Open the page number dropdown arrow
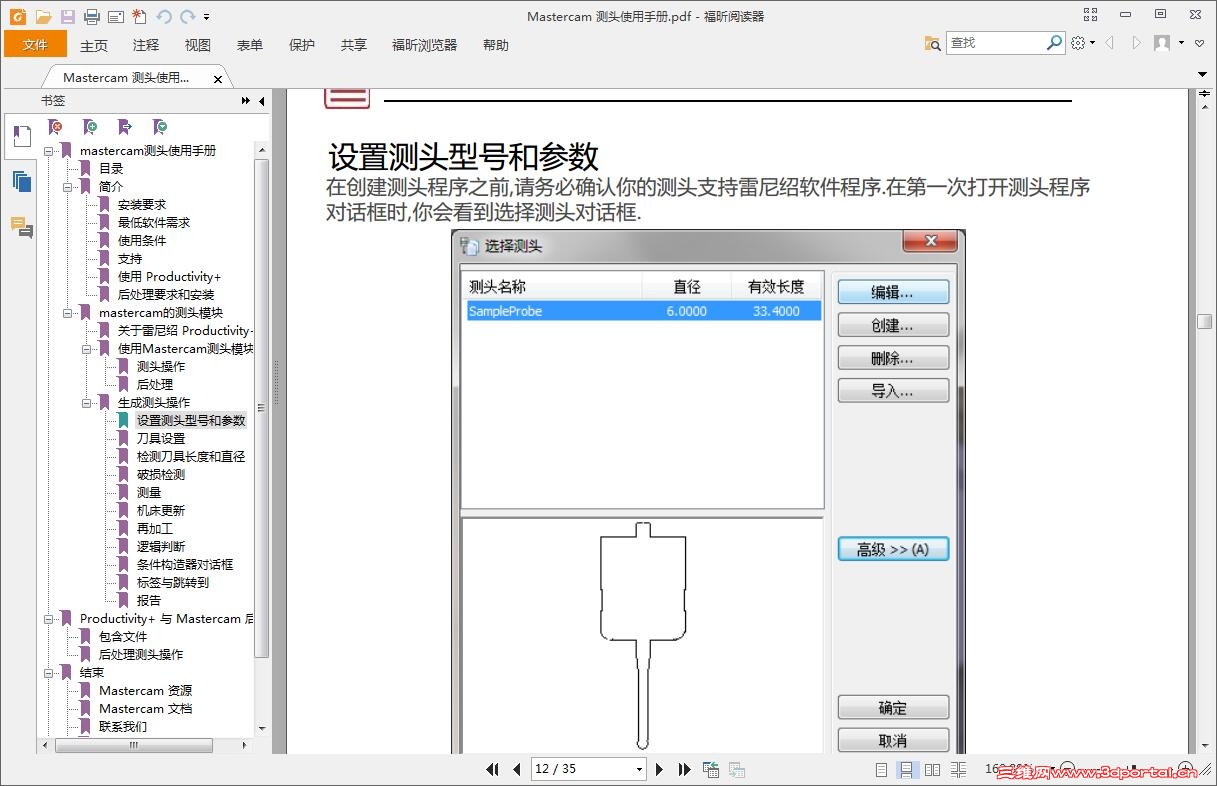The image size is (1217, 786). [640, 769]
